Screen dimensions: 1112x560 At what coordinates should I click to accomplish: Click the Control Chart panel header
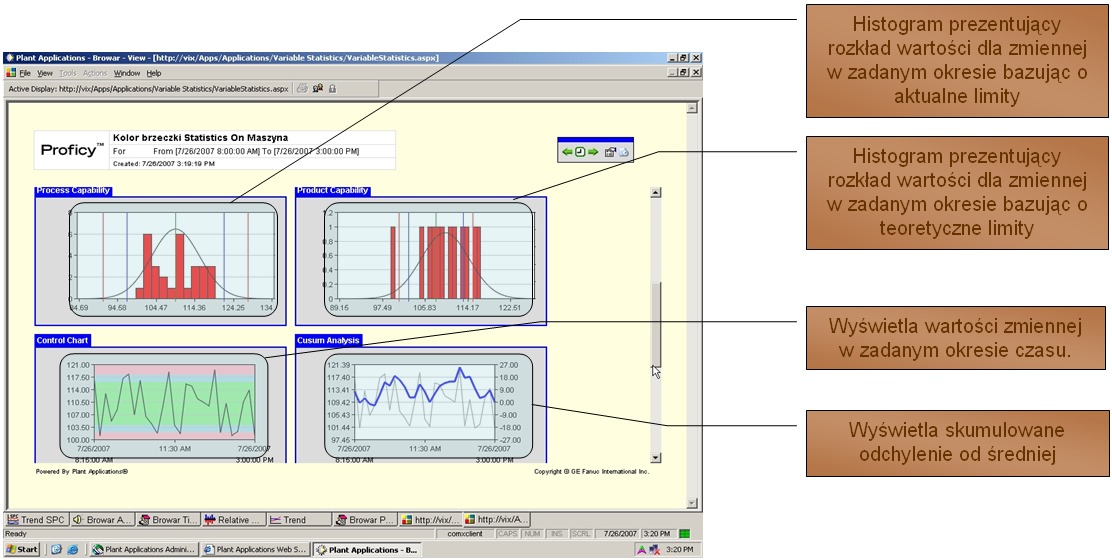tap(63, 340)
